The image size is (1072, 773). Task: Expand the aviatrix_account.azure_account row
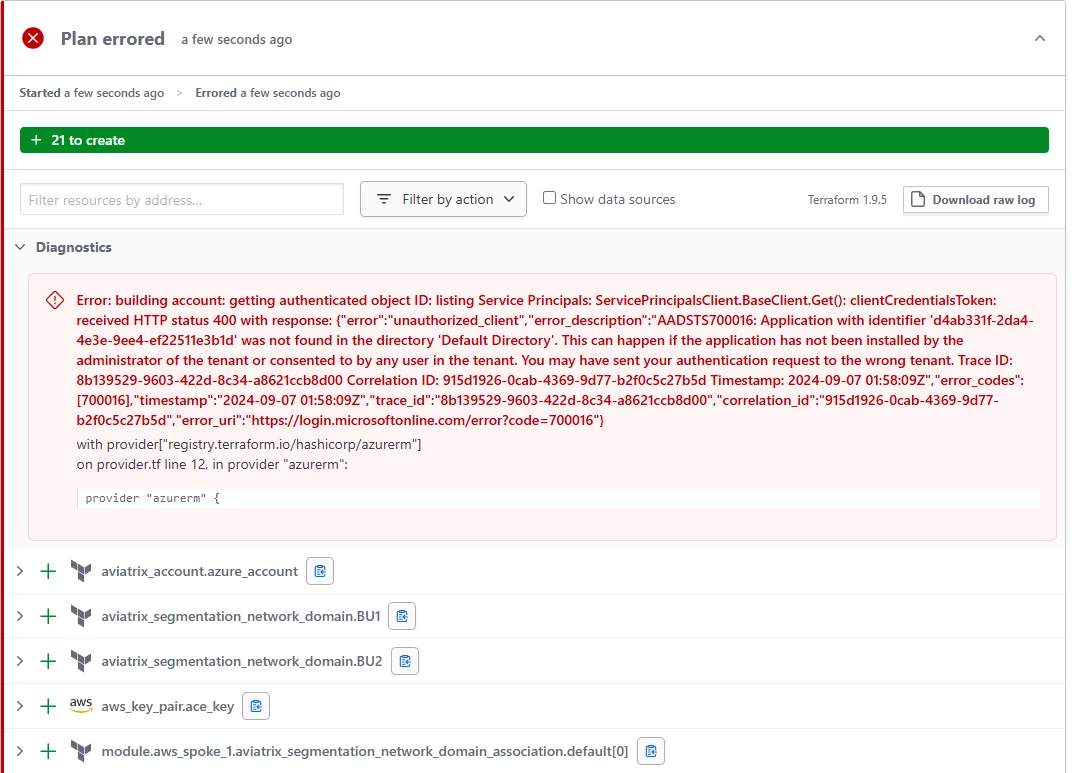tap(20, 571)
